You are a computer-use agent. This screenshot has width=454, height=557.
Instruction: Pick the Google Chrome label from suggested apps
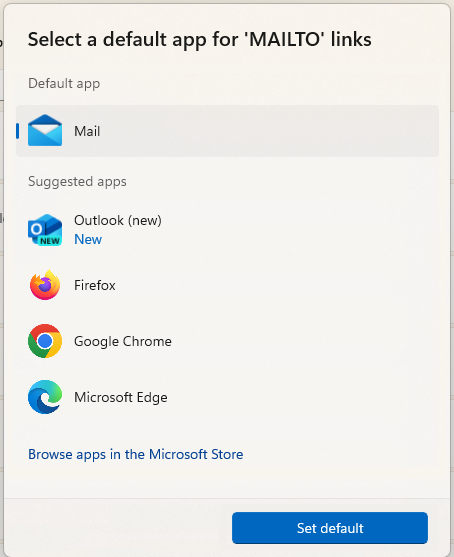click(x=123, y=341)
